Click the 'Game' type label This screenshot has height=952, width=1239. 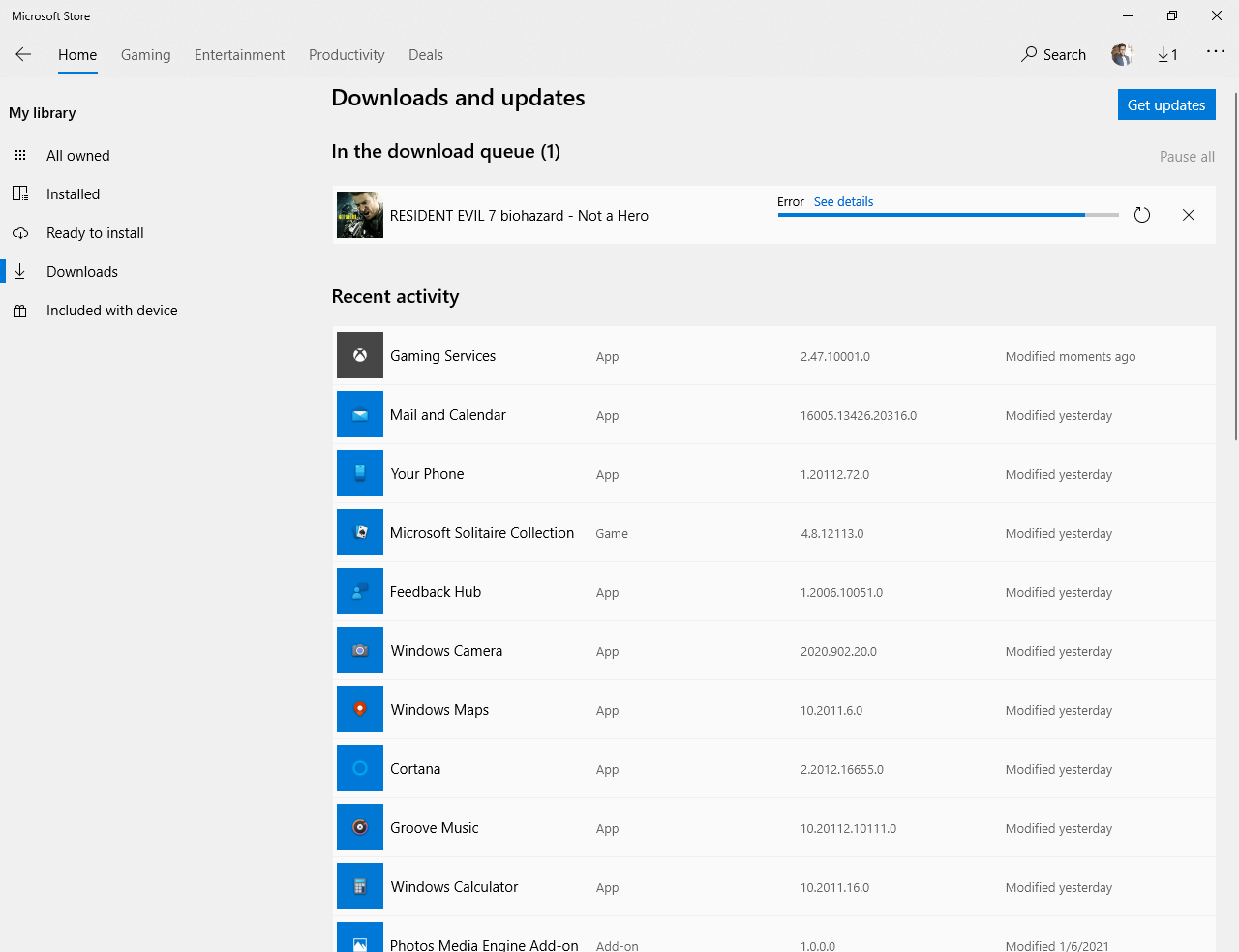tap(612, 533)
